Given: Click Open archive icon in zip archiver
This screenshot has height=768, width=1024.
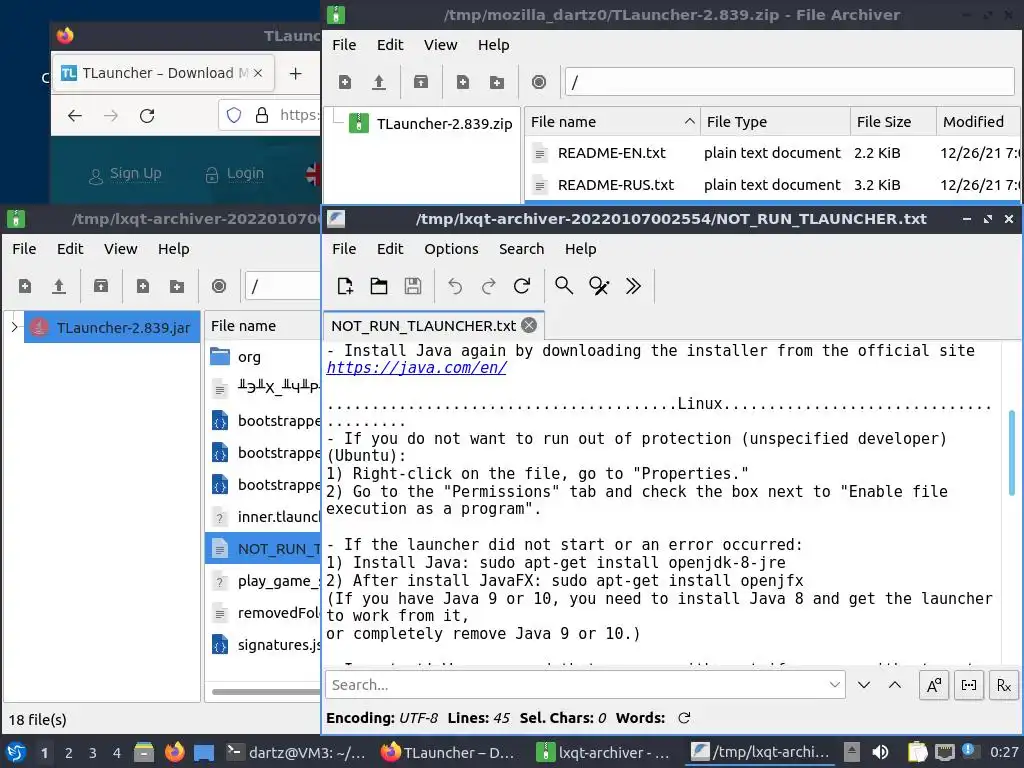Looking at the screenshot, I should pyautogui.click(x=379, y=82).
